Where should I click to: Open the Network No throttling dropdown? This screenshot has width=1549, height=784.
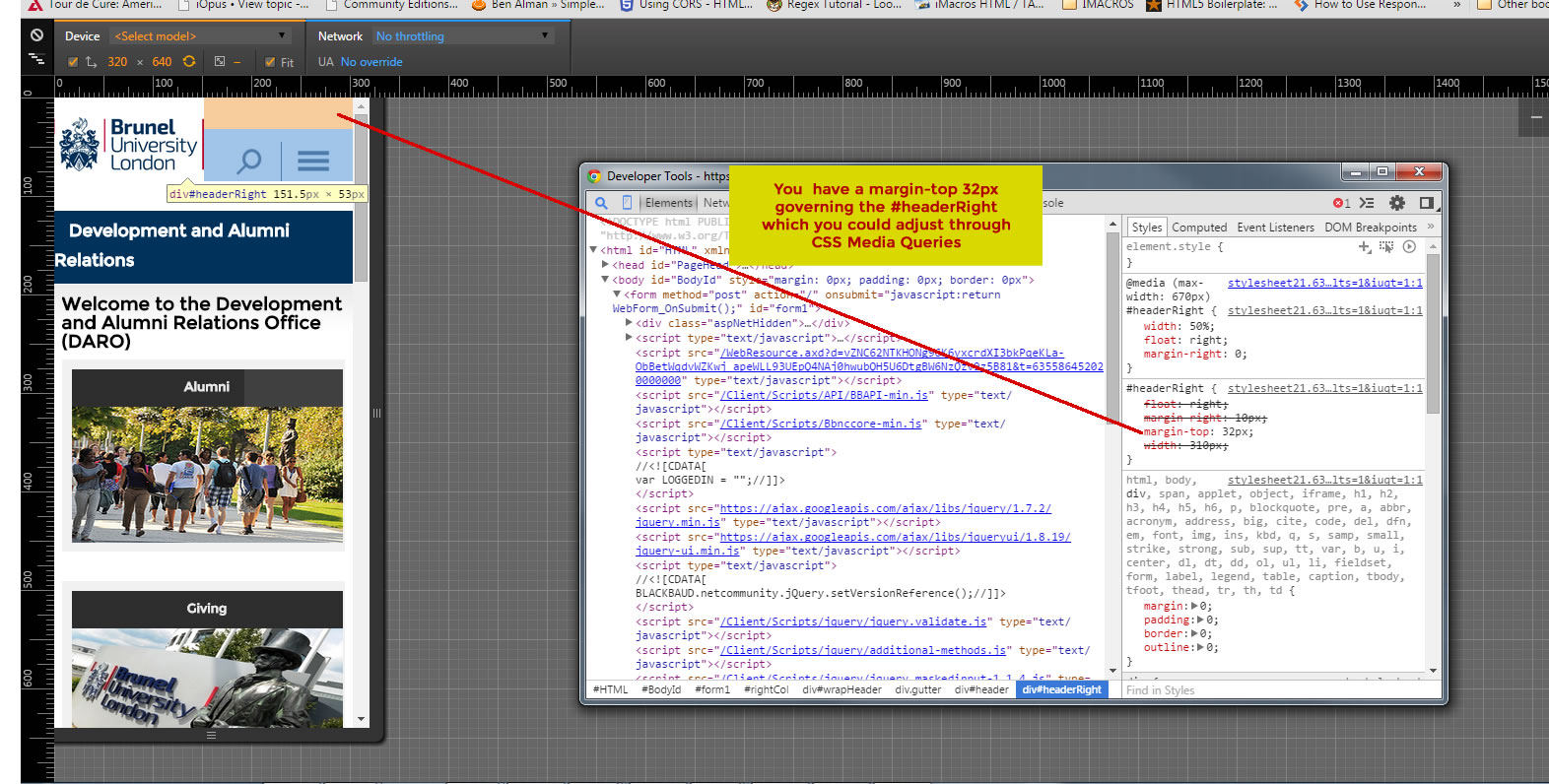click(463, 35)
